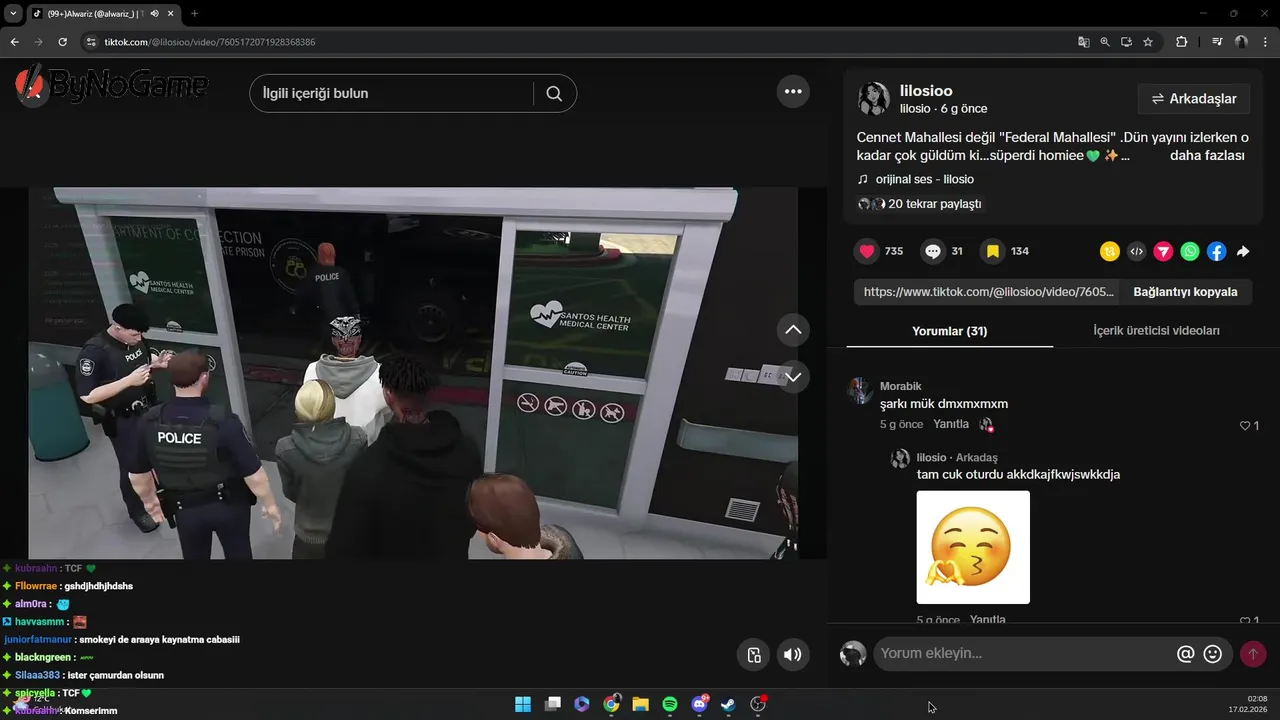The image size is (1280, 720).
Task: Go to previous video with up chevron
Action: pyautogui.click(x=793, y=329)
